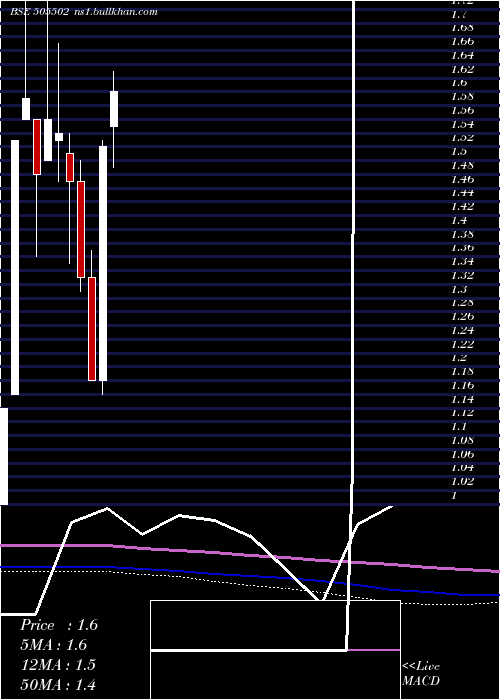Click the 1.04 price axis label
The height and width of the screenshot is (700, 500).
462,468
